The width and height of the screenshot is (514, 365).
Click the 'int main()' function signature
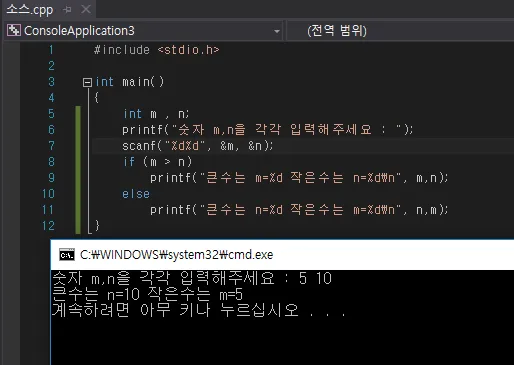(x=130, y=82)
